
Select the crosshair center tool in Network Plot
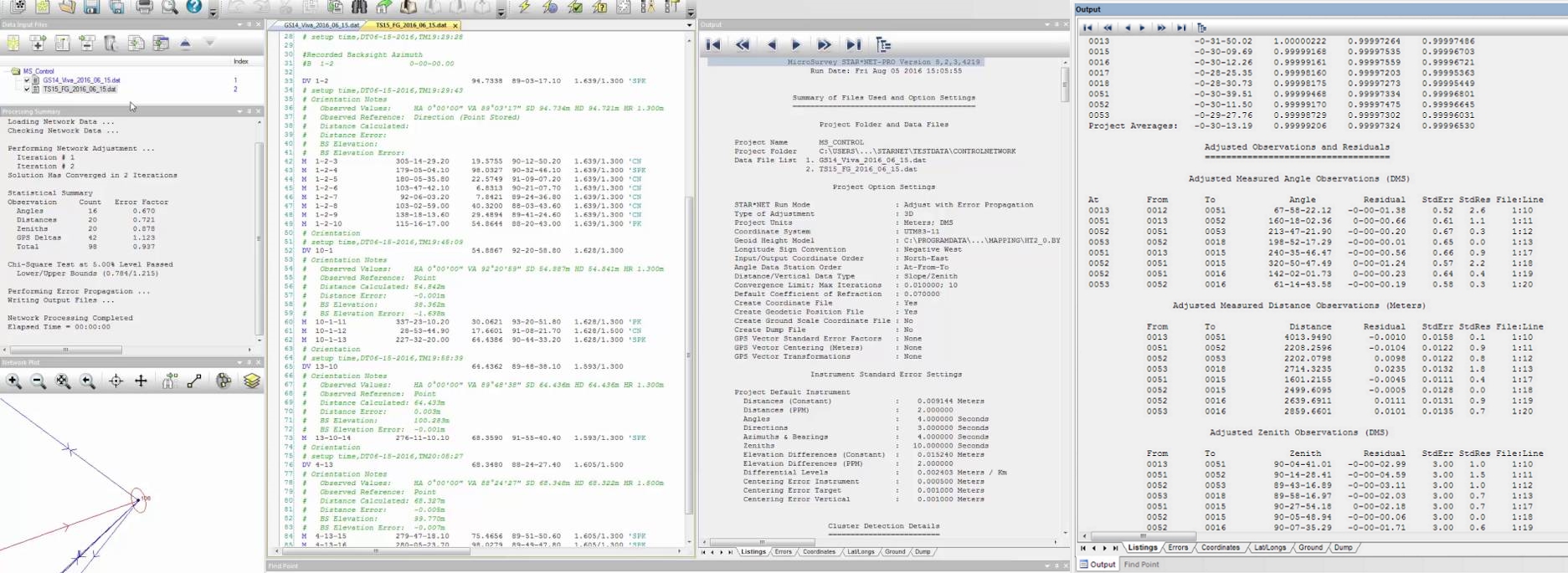click(116, 381)
